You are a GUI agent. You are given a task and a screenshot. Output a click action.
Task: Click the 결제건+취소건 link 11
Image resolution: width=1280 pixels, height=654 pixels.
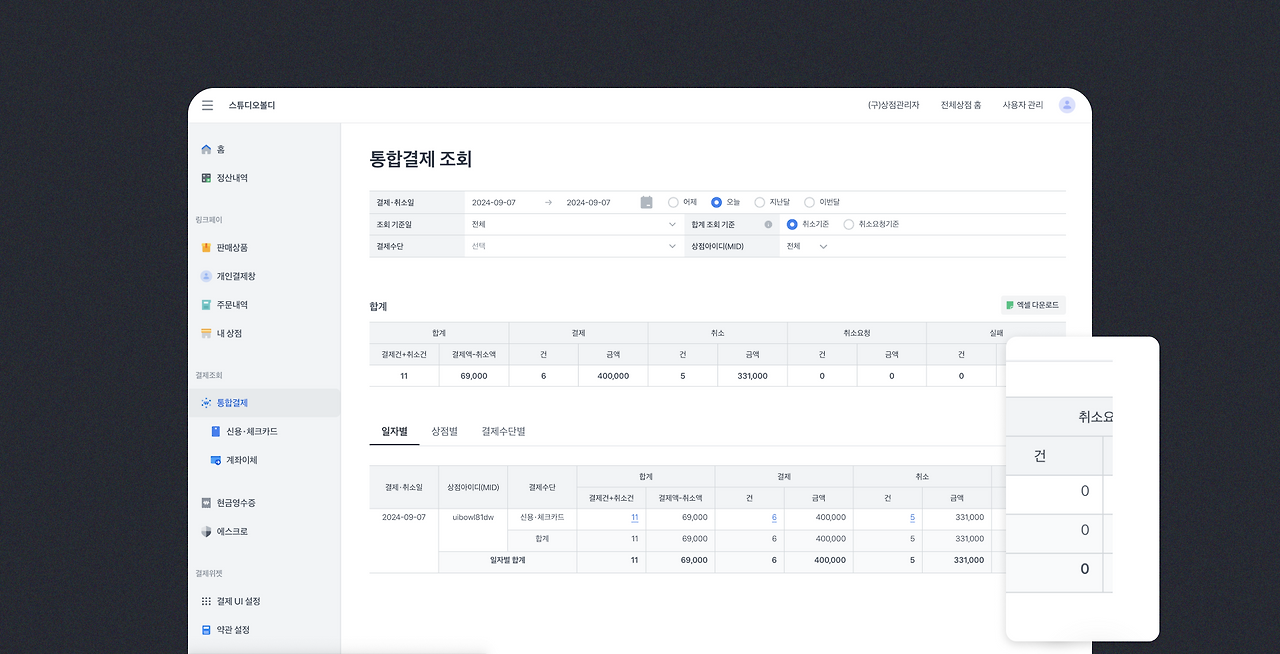coord(634,517)
